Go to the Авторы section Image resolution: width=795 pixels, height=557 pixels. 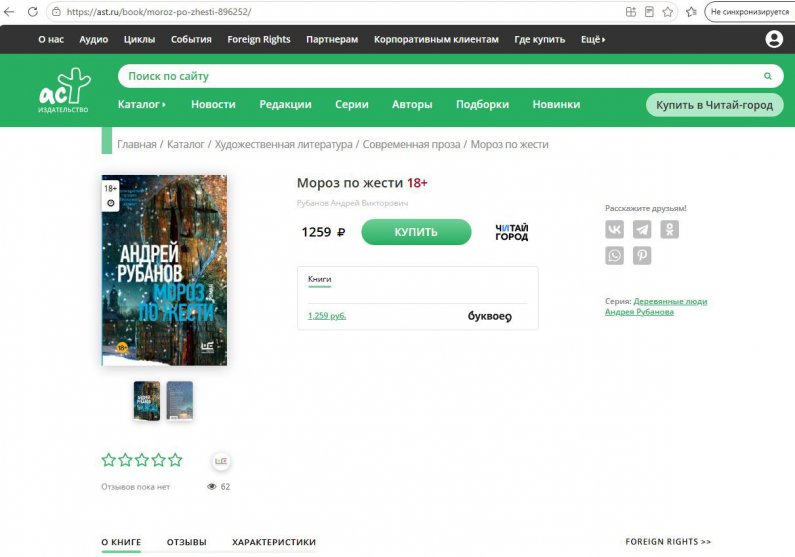(412, 104)
